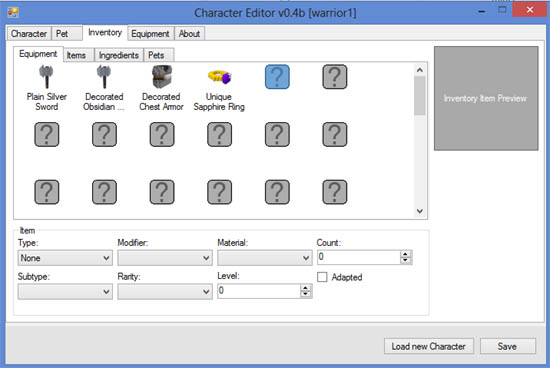This screenshot has width=550, height=368.
Task: Click the Load new Character button
Action: click(x=429, y=346)
